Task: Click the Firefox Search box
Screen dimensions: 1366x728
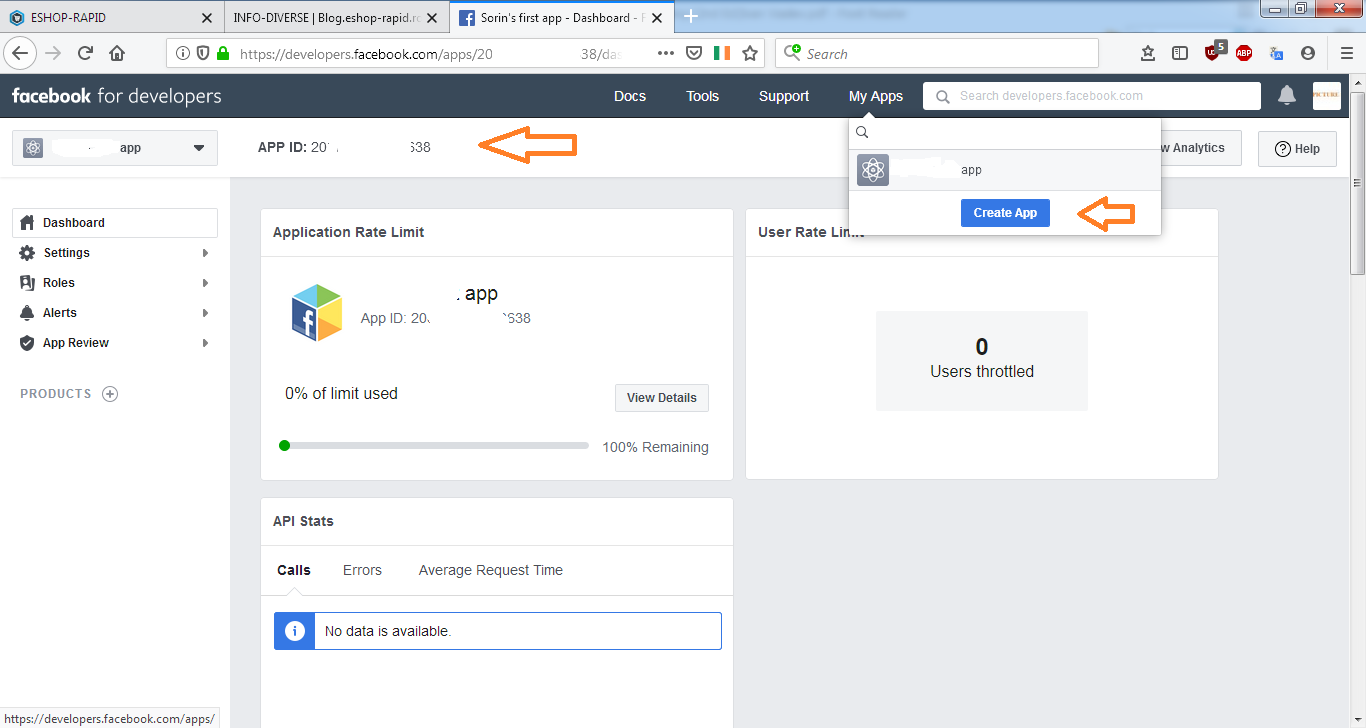Action: 937,53
